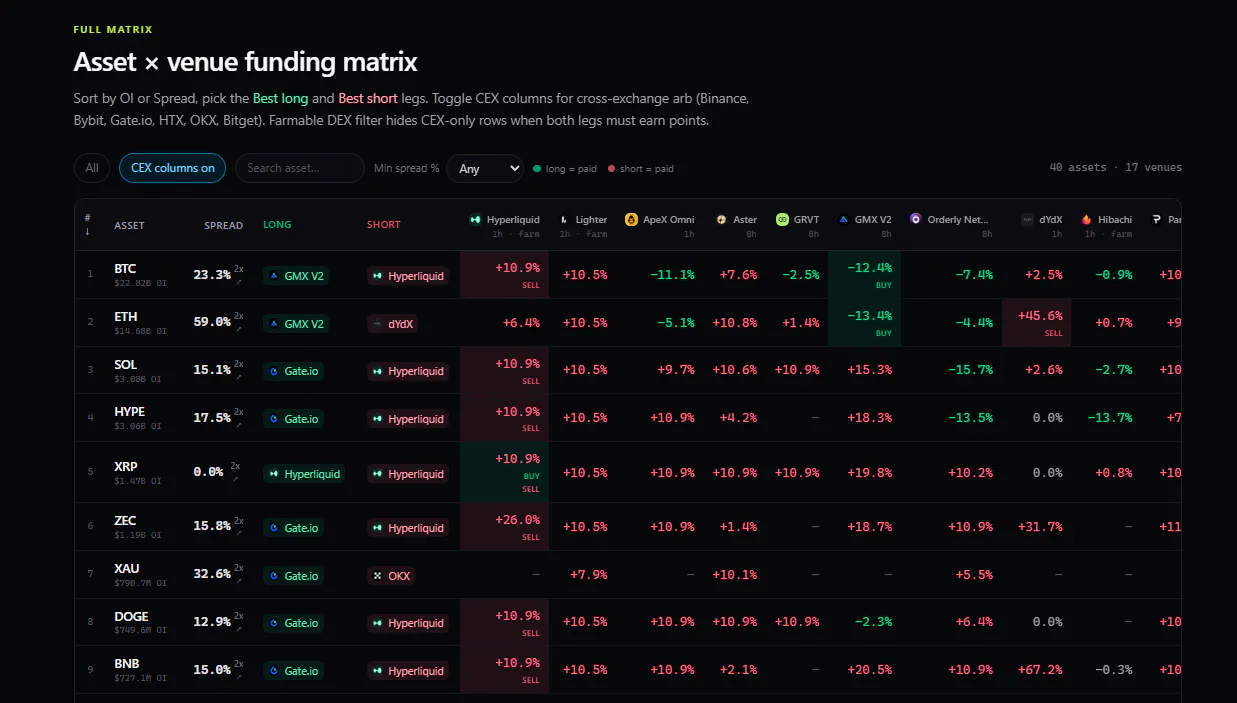The width and height of the screenshot is (1237, 703).
Task: Open the 2x leverage arrow in BNB row
Action: [x=238, y=677]
